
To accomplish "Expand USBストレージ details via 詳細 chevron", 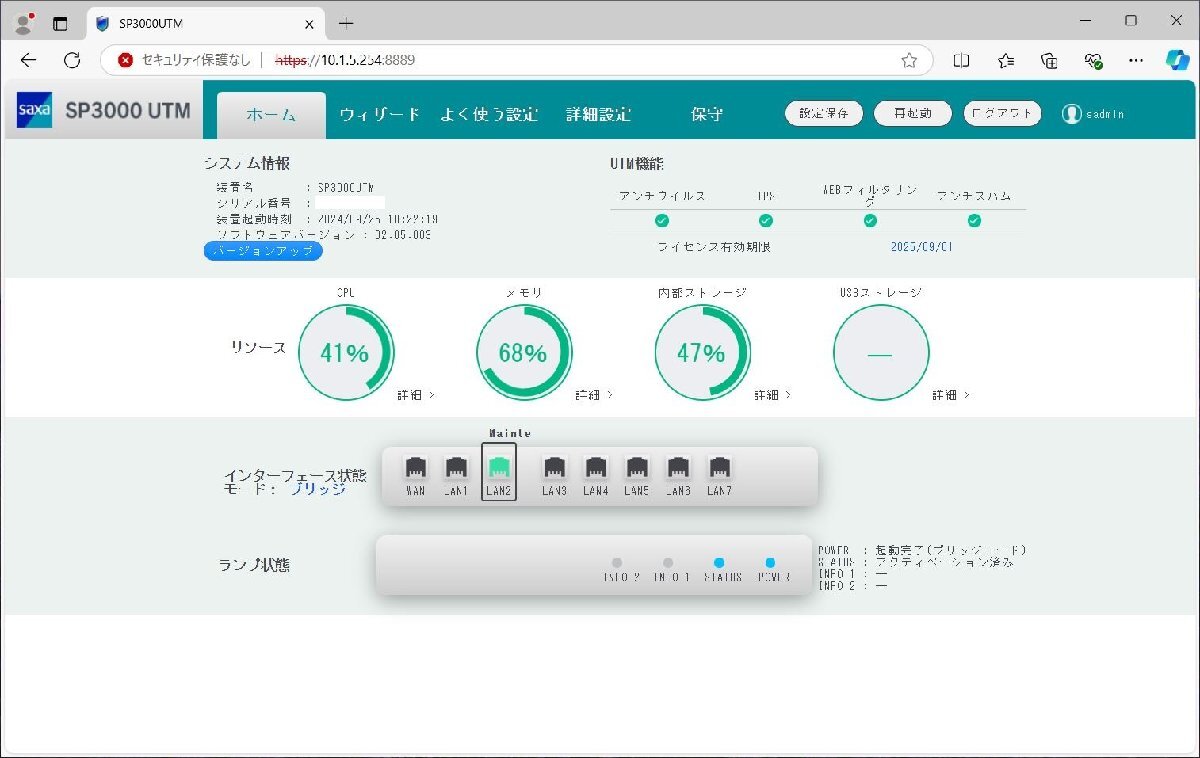I will click(x=950, y=395).
